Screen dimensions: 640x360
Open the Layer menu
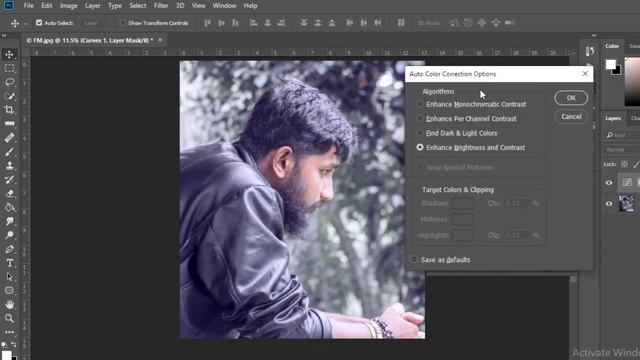coord(93,6)
